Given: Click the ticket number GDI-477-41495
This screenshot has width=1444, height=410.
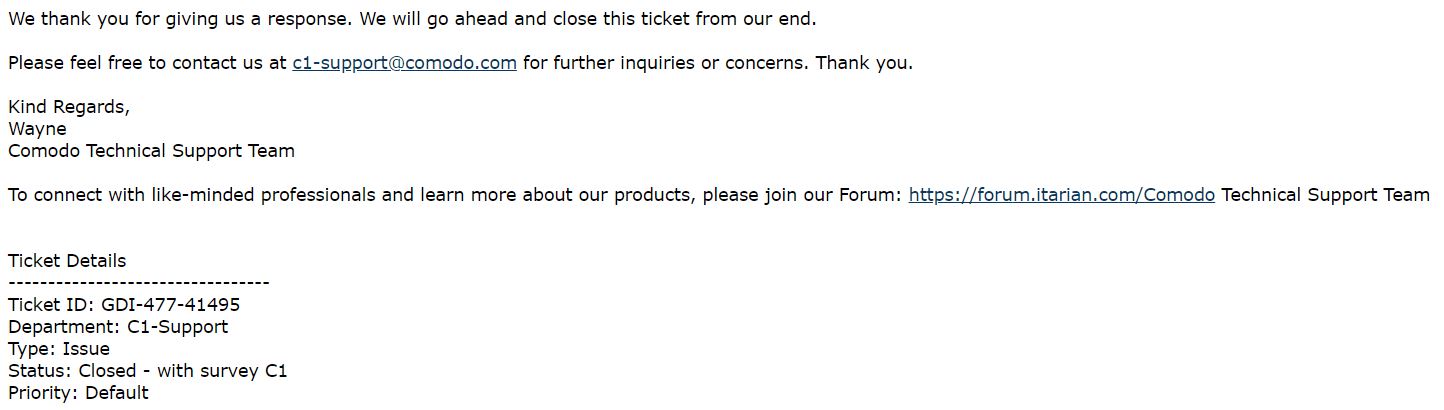Looking at the screenshot, I should [x=170, y=305].
